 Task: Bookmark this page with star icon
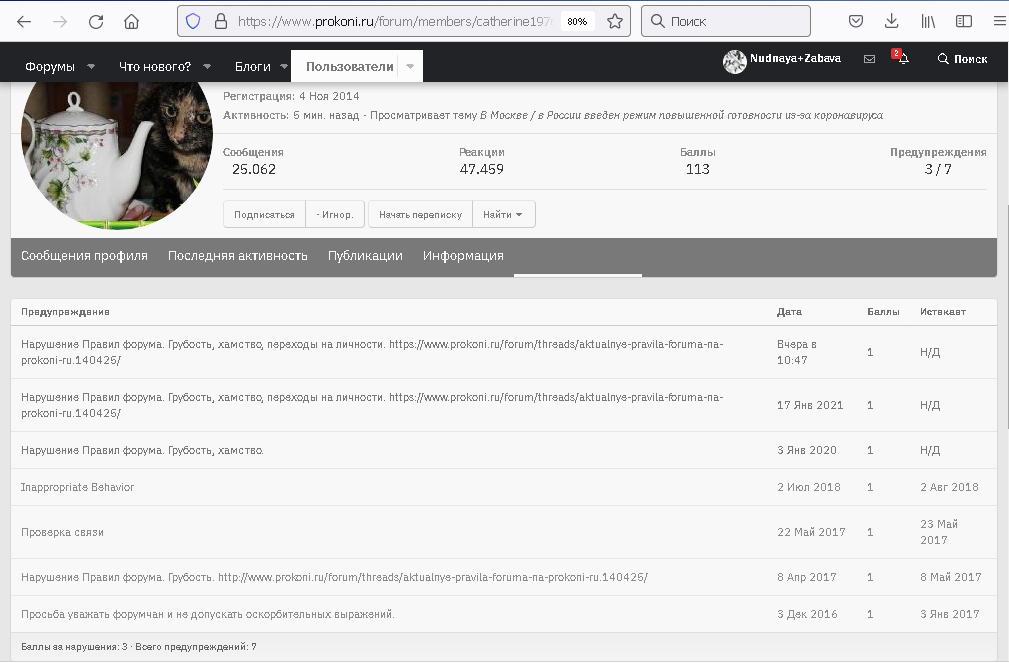[615, 21]
